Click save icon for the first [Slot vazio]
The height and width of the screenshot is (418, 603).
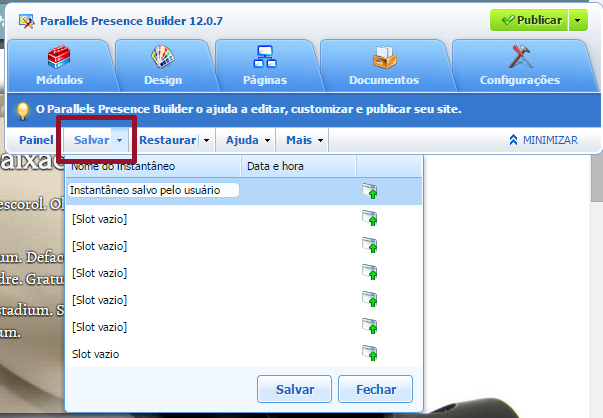370,218
